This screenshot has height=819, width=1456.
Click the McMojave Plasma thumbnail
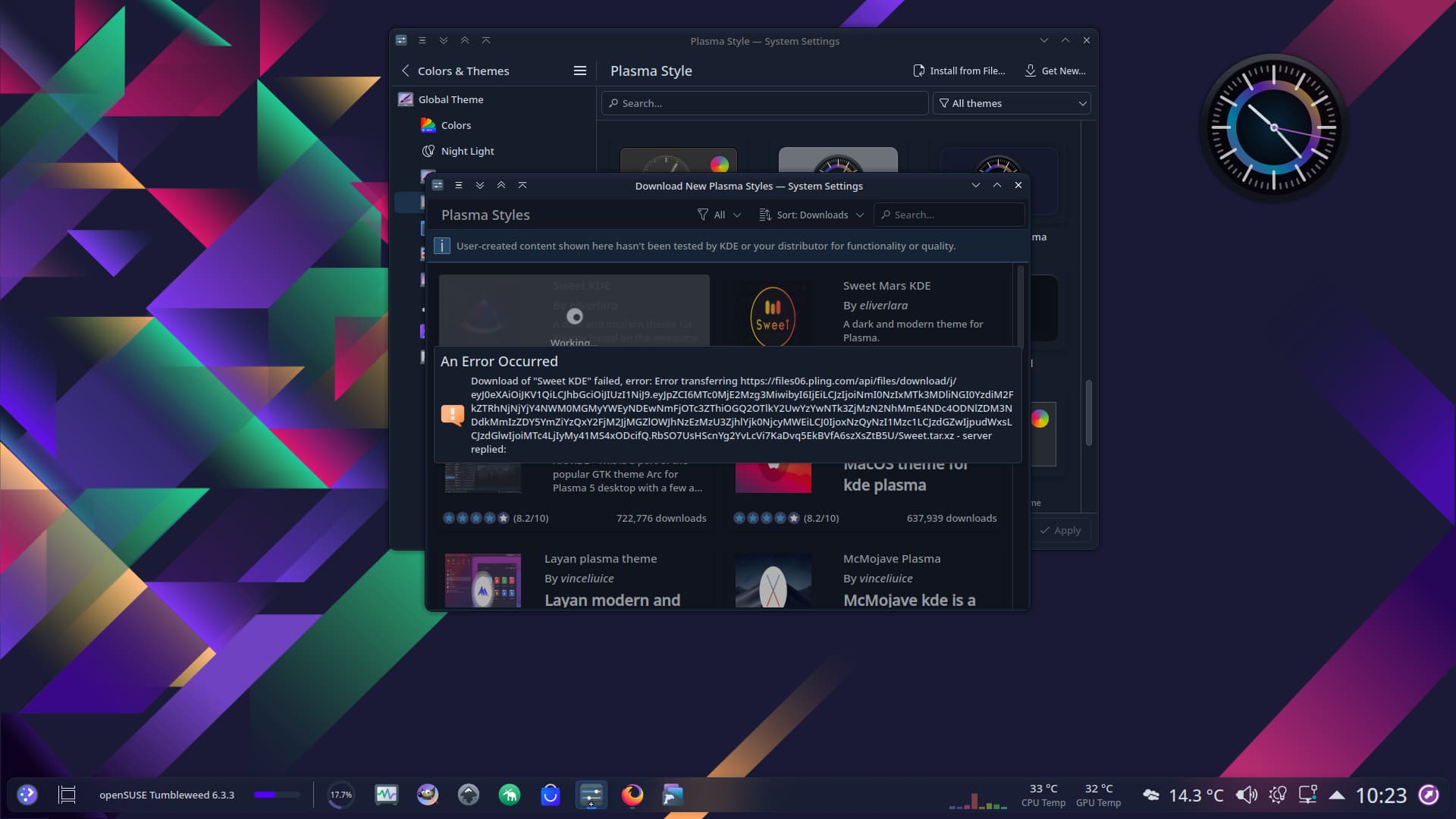tap(773, 580)
